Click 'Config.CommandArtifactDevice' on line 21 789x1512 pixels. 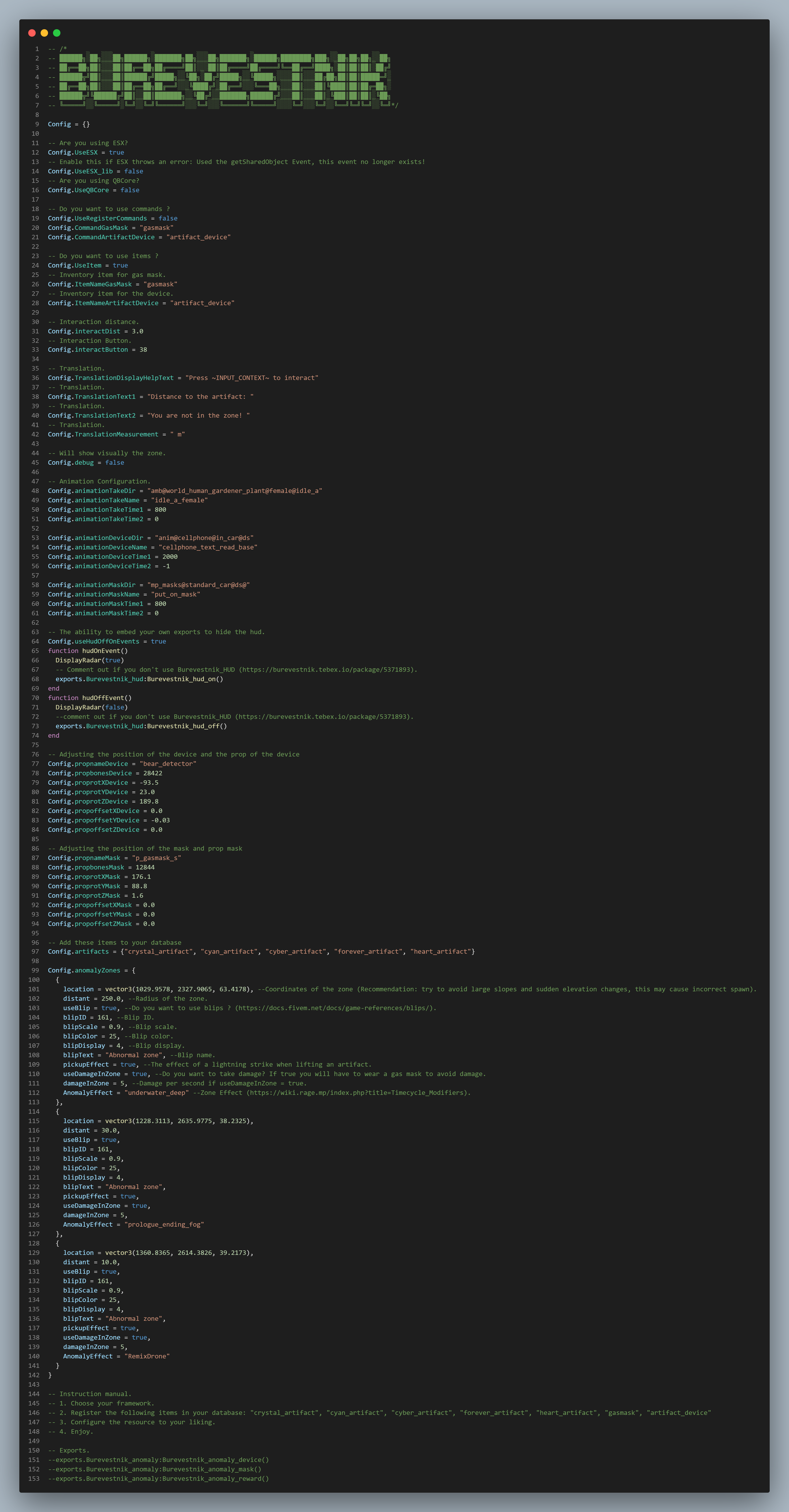(x=102, y=237)
